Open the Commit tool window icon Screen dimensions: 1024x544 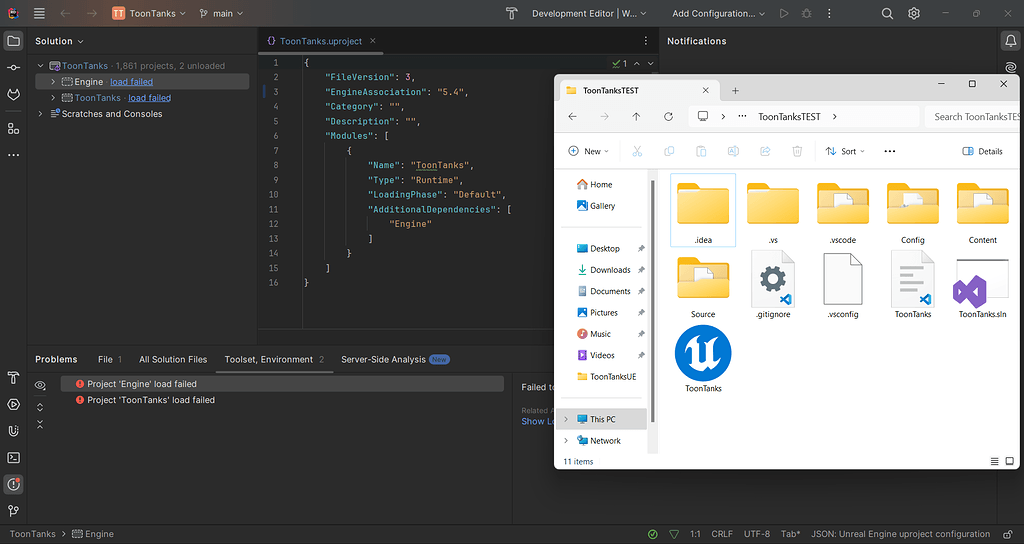(13, 67)
